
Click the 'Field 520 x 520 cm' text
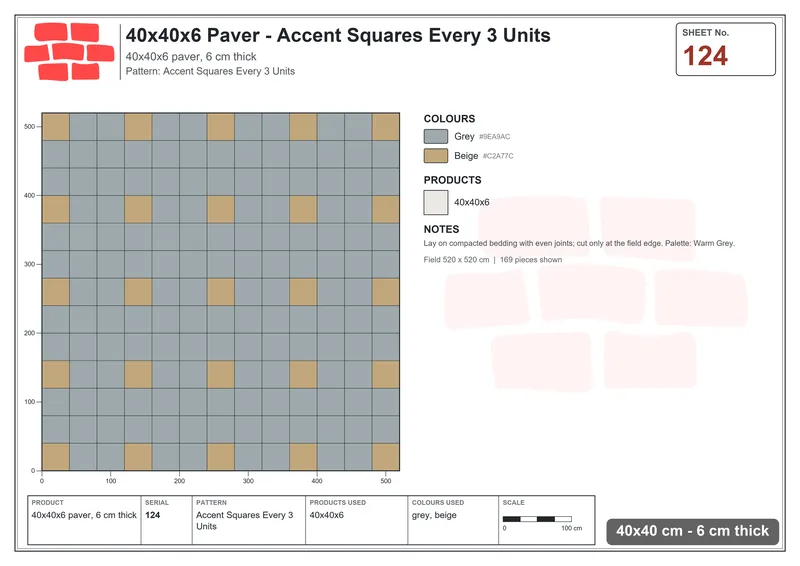(x=456, y=260)
